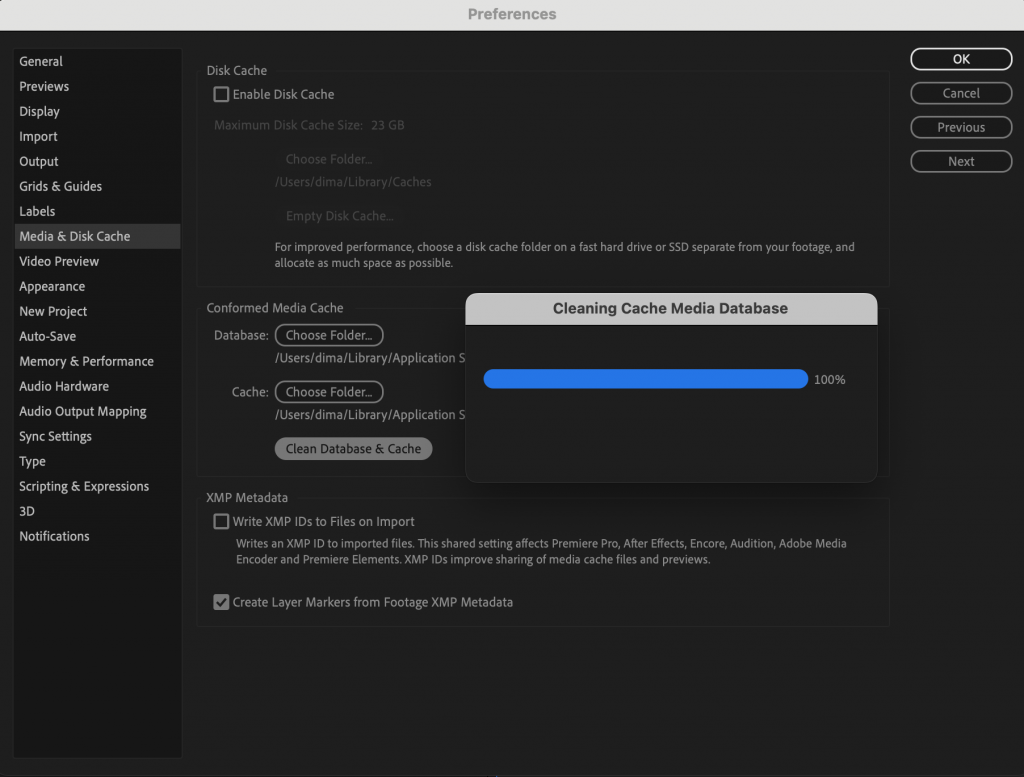This screenshot has width=1024, height=777.
Task: Enable the Disk Cache checkbox
Action: click(x=221, y=94)
